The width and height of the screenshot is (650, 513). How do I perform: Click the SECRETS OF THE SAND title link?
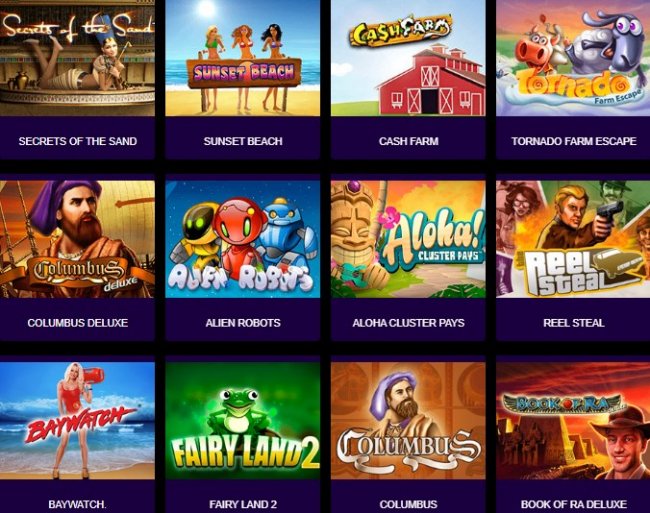(78, 141)
